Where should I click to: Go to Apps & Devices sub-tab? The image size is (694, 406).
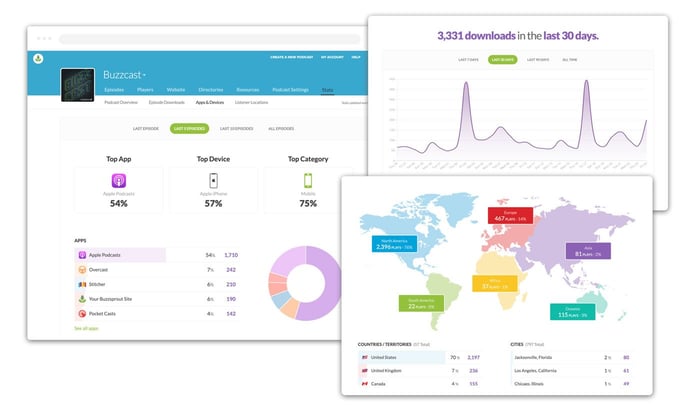coord(210,102)
